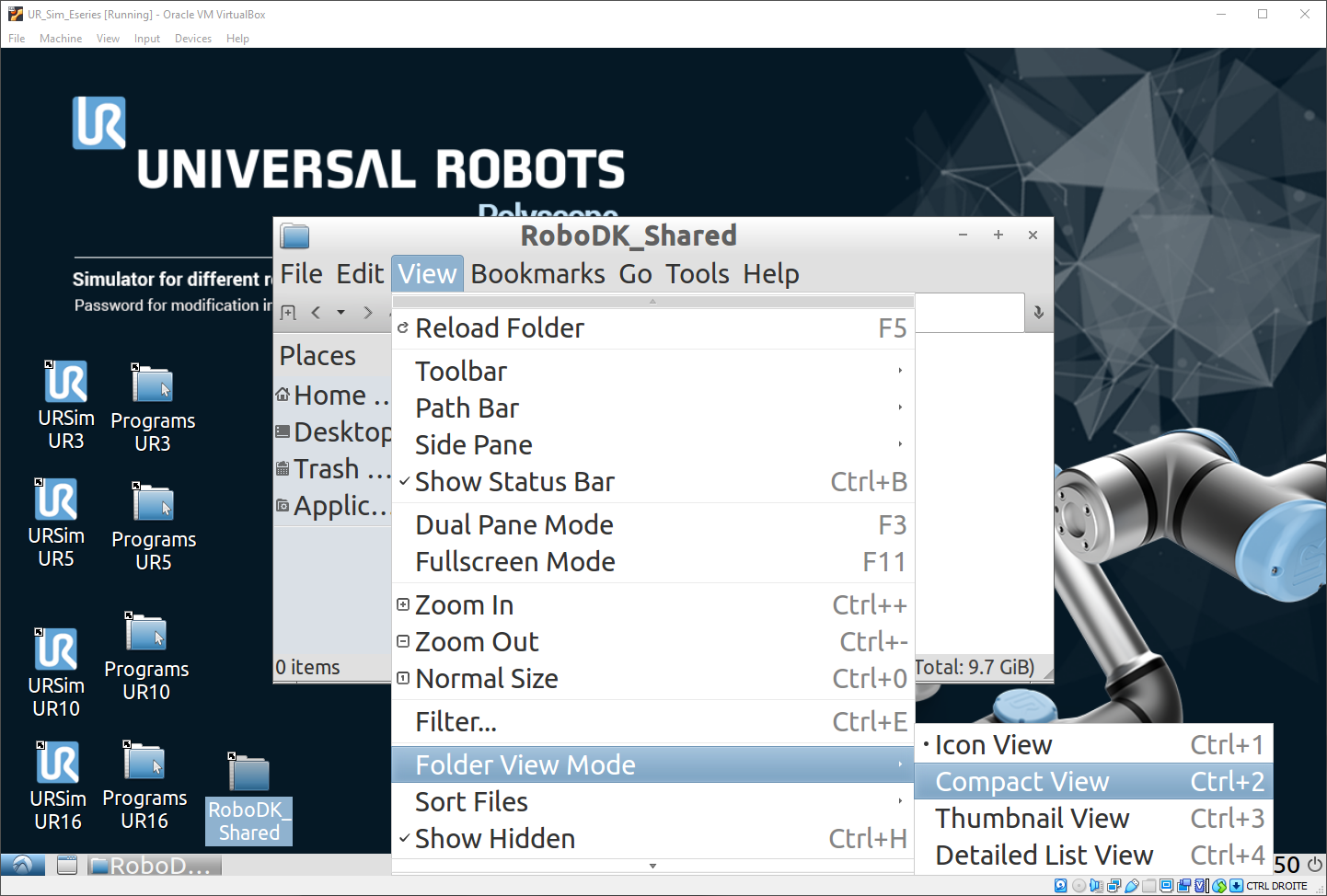This screenshot has width=1327, height=896.
Task: Toggle the Show Hidden option
Action: pos(495,839)
